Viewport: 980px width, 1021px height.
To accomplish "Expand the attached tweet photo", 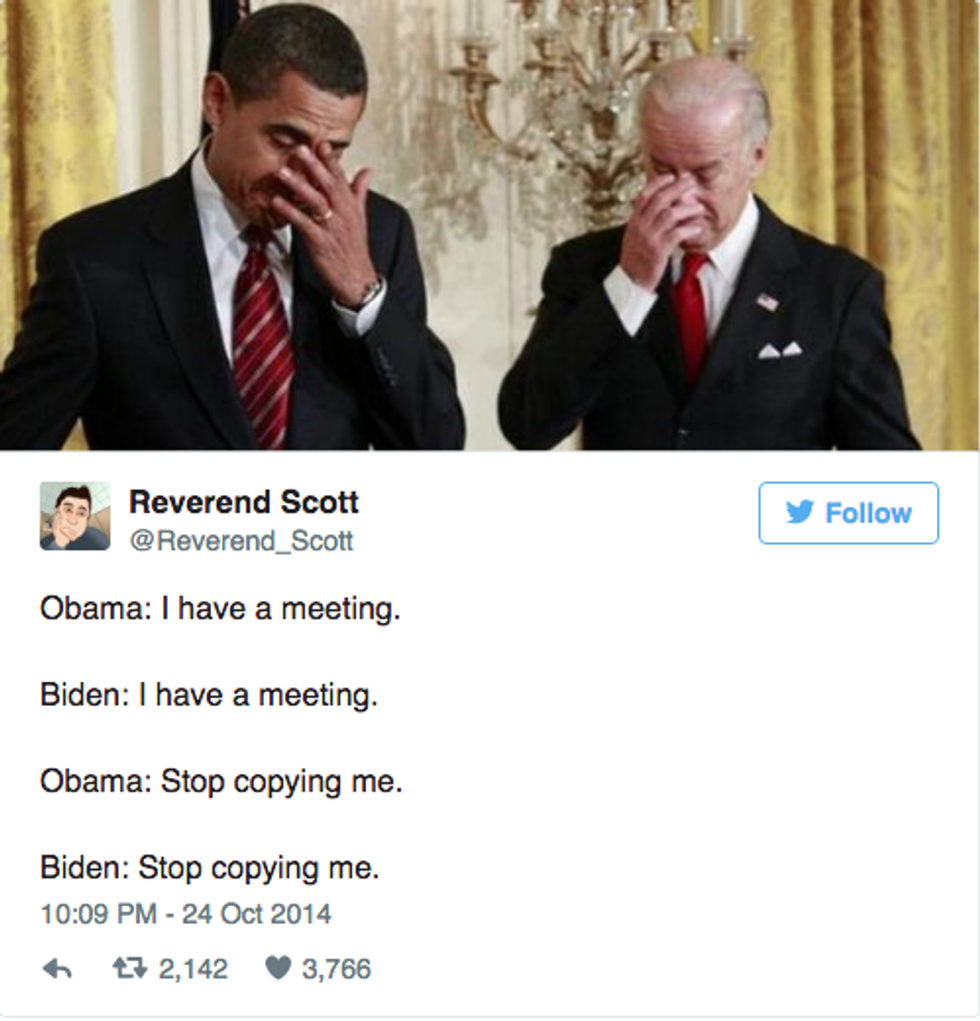I will coord(490,225).
